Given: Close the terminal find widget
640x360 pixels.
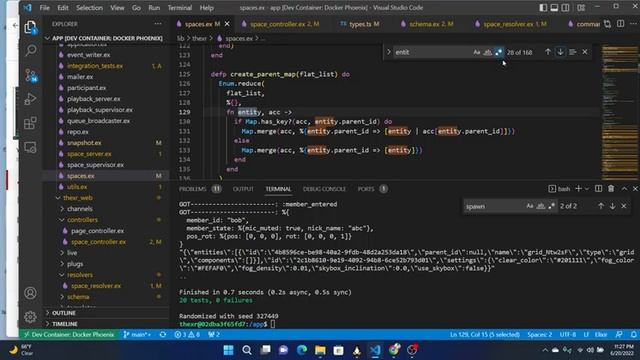Looking at the screenshot, I should pos(624,206).
